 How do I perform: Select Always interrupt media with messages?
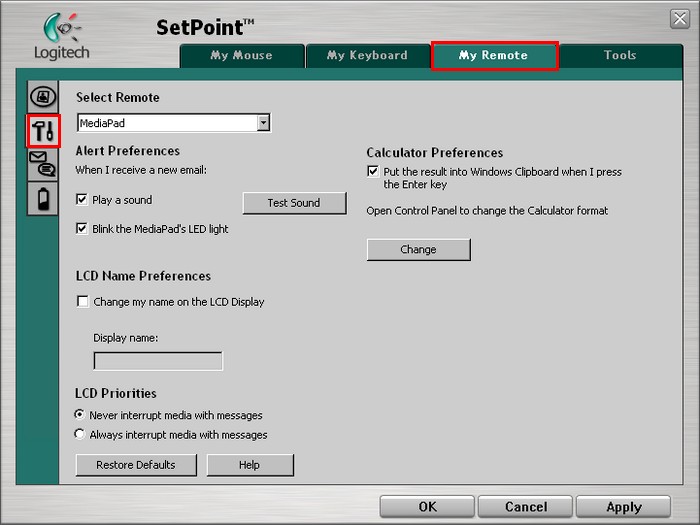click(79, 434)
